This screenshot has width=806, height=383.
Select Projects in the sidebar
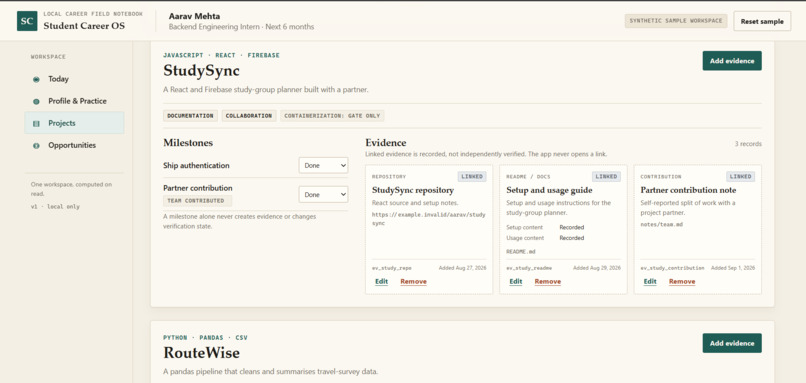tap(74, 123)
